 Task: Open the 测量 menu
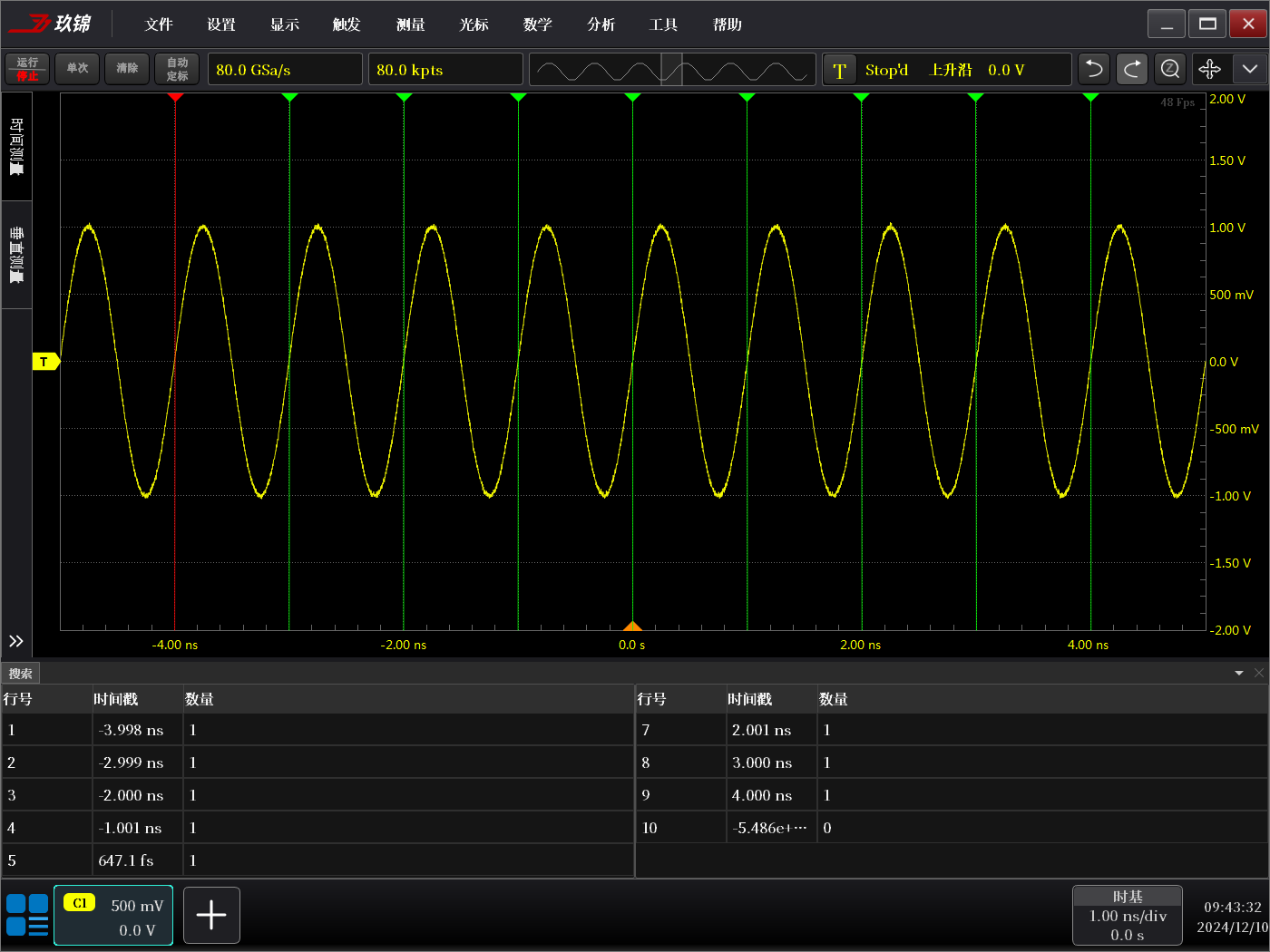tap(411, 24)
